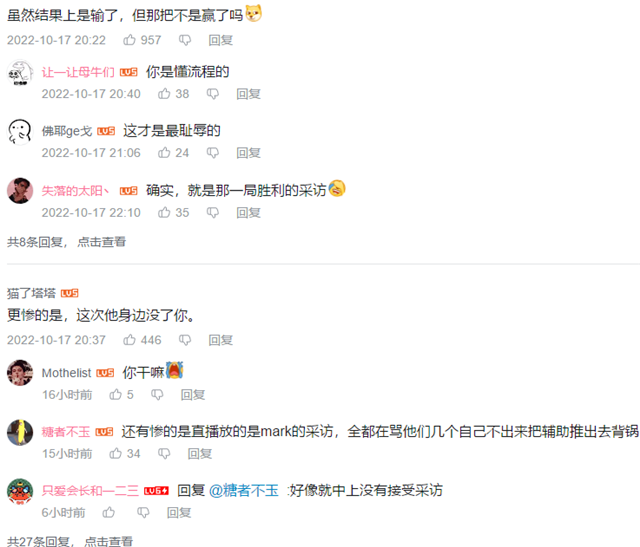This screenshot has width=640, height=547.
Task: Open 猫了塔塔 username link
Action: 31,293
